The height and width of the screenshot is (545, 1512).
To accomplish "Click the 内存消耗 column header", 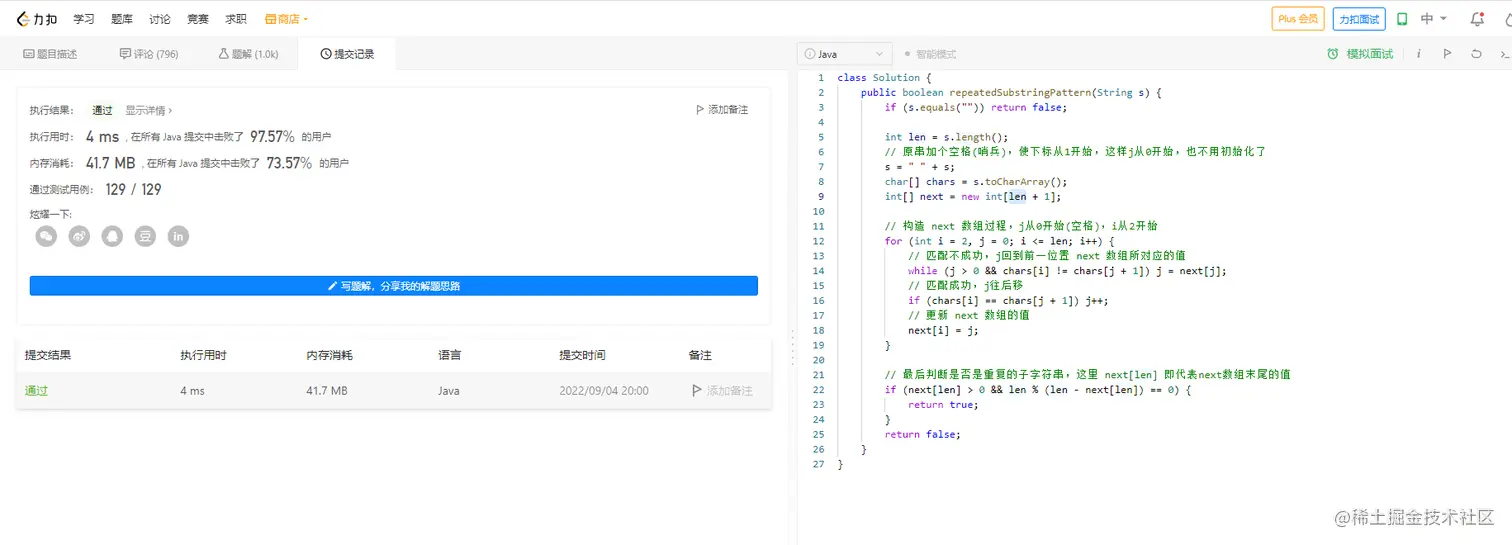I will pyautogui.click(x=330, y=355).
